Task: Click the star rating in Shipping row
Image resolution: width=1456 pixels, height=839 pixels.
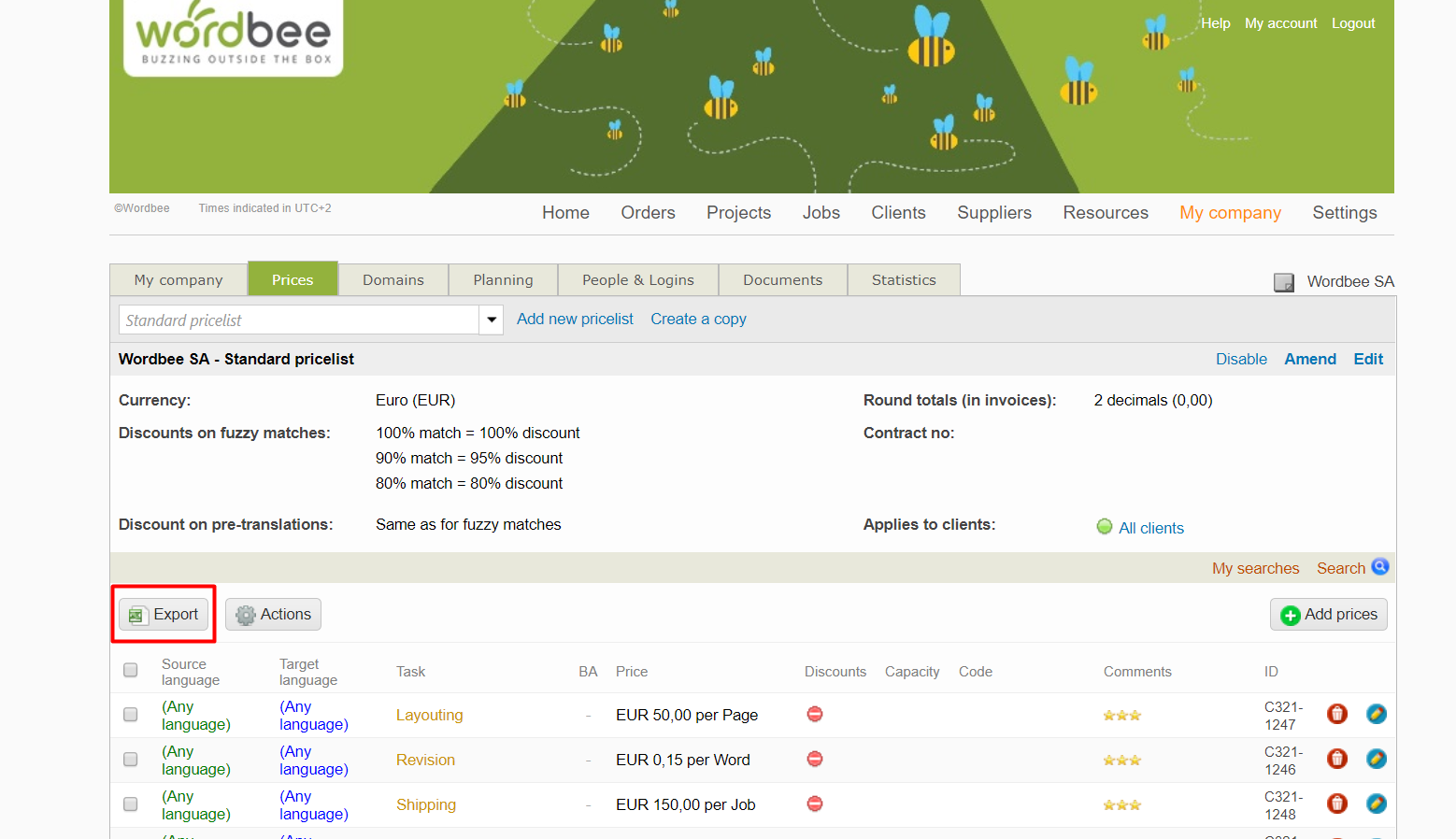Action: [x=1121, y=805]
